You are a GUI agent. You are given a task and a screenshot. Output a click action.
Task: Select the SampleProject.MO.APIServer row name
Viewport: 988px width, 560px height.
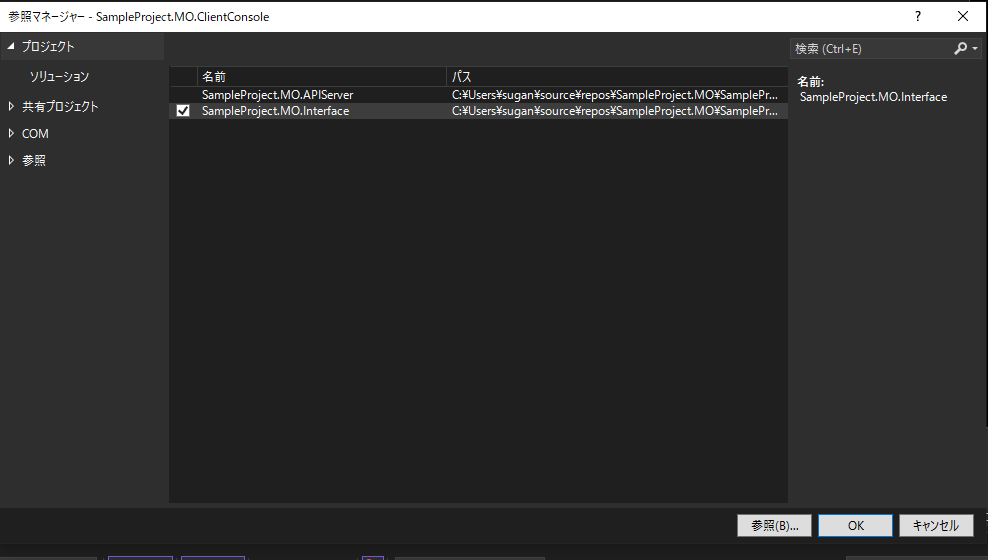coord(277,94)
